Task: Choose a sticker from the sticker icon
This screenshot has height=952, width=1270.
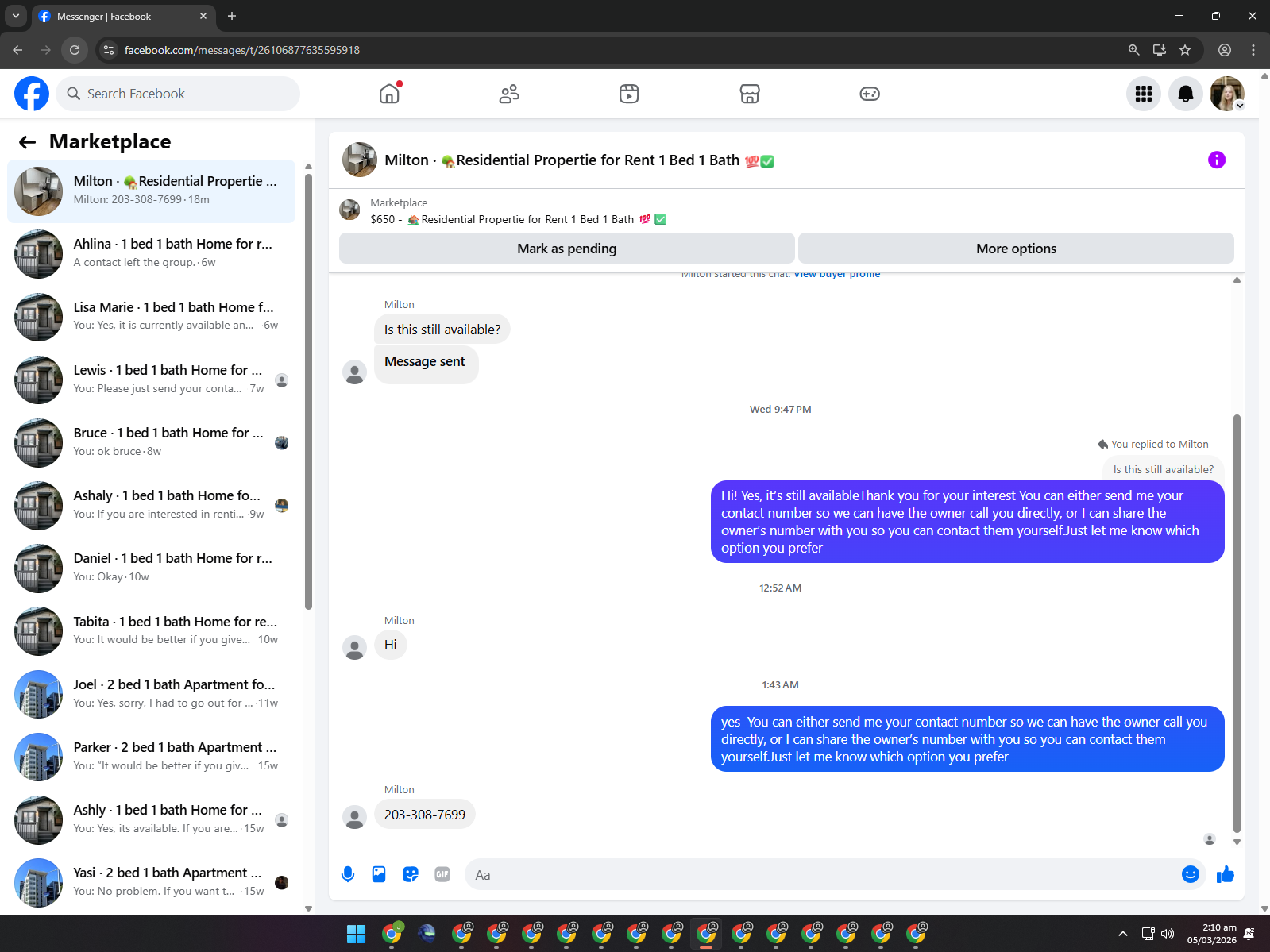Action: pos(411,874)
